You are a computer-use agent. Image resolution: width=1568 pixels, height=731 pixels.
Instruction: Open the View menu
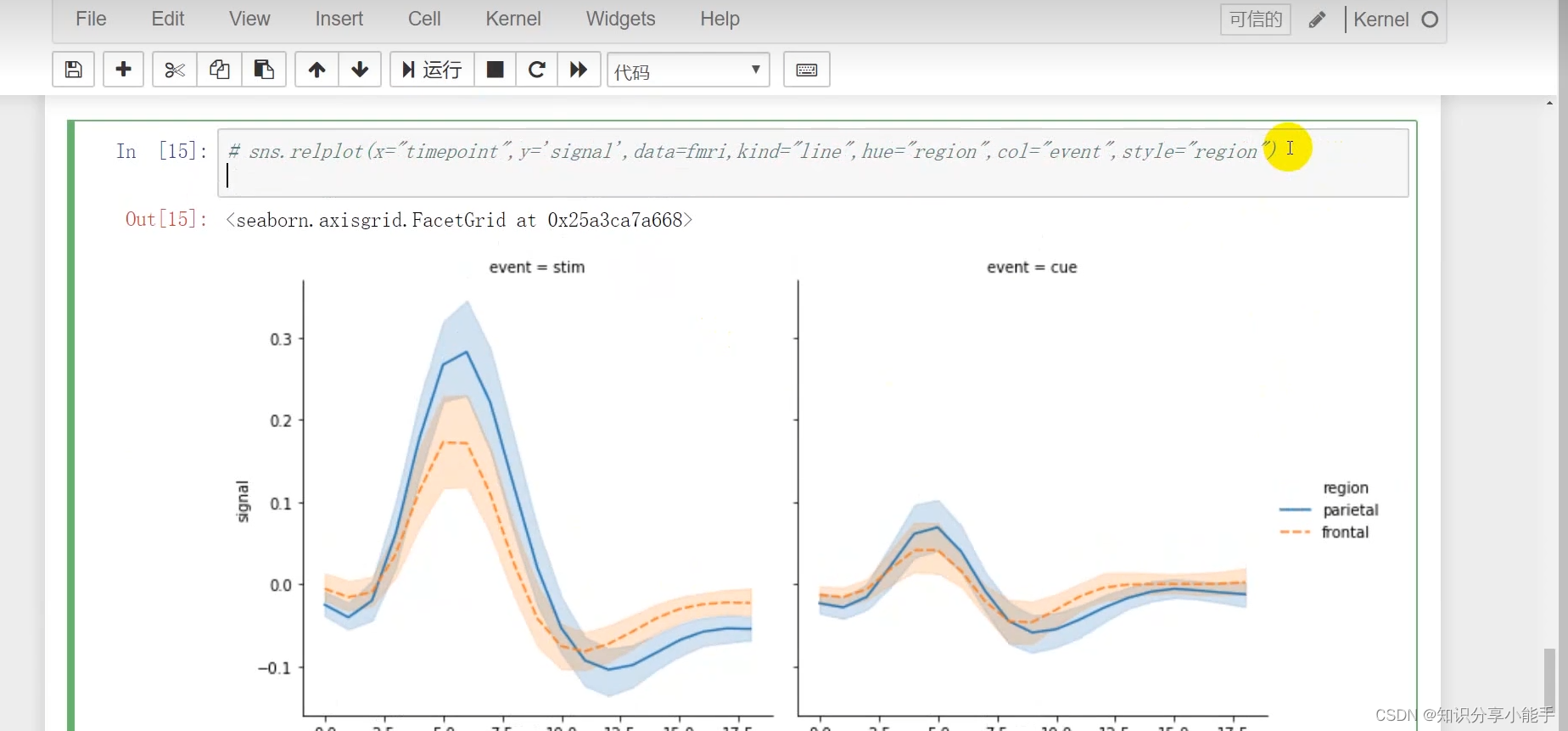point(249,19)
